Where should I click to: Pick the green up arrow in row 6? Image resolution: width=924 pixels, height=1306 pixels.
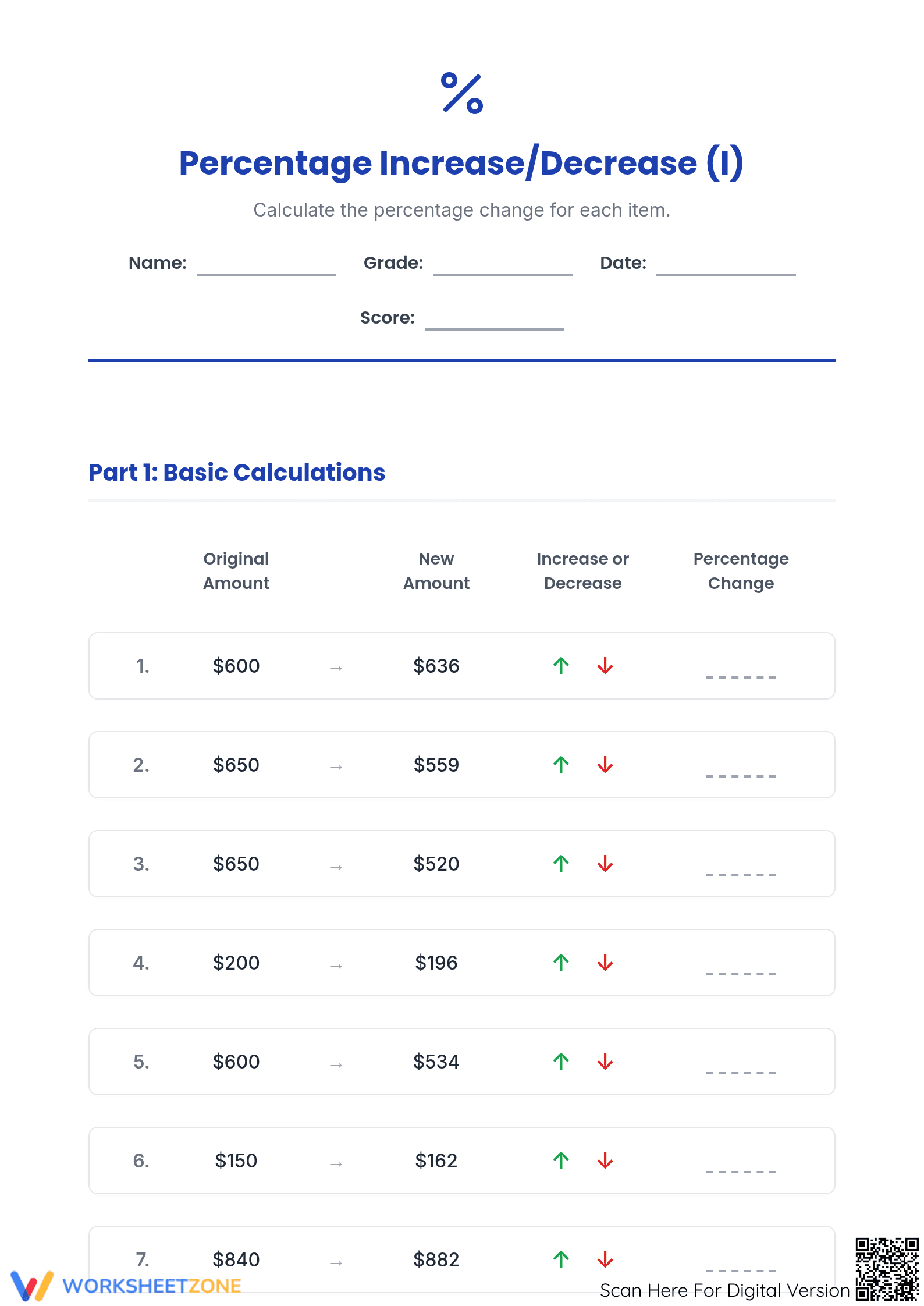(561, 1160)
